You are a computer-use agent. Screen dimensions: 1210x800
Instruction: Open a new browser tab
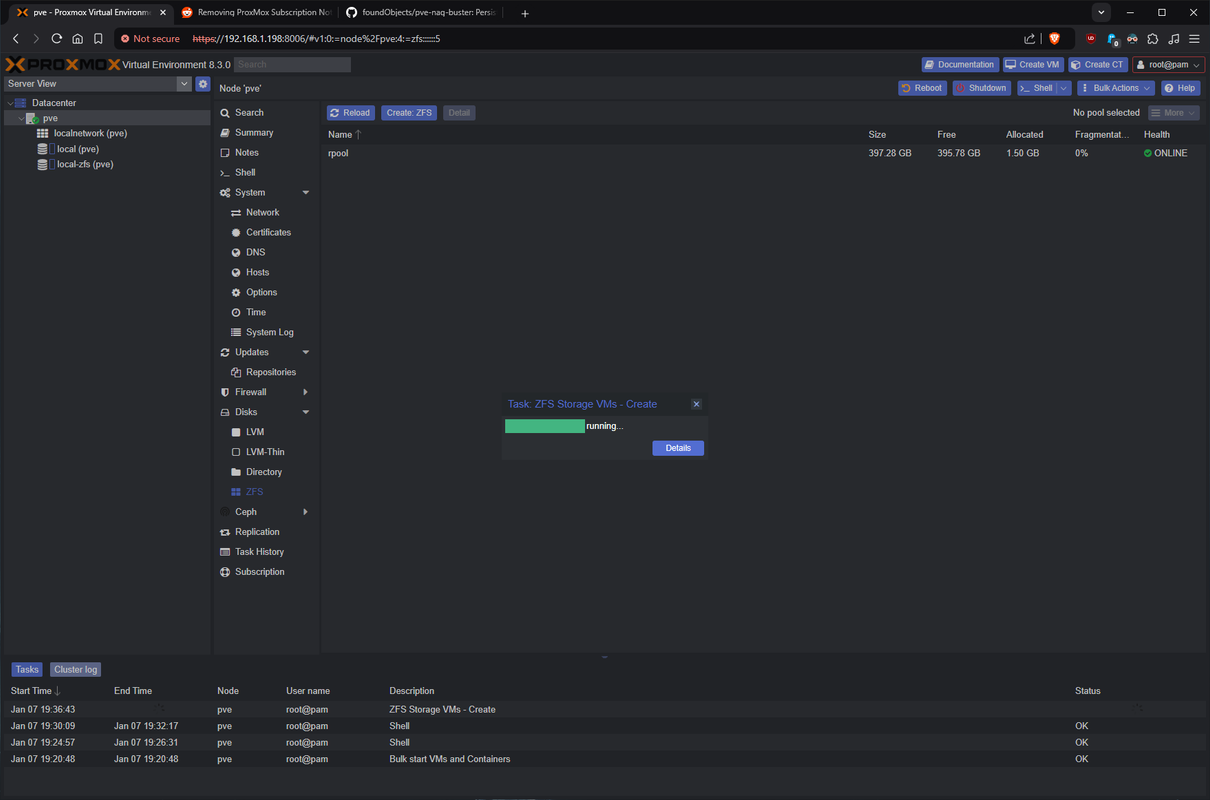(x=525, y=13)
